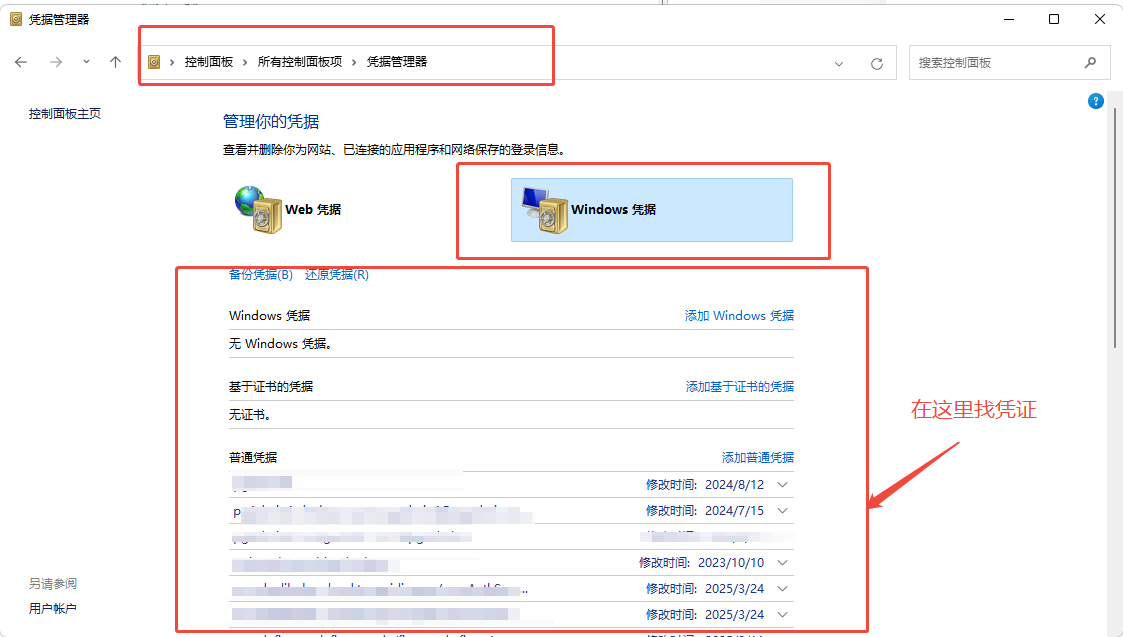Focus the 搜索控制面板 search field
This screenshot has width=1123, height=637.
[1009, 63]
